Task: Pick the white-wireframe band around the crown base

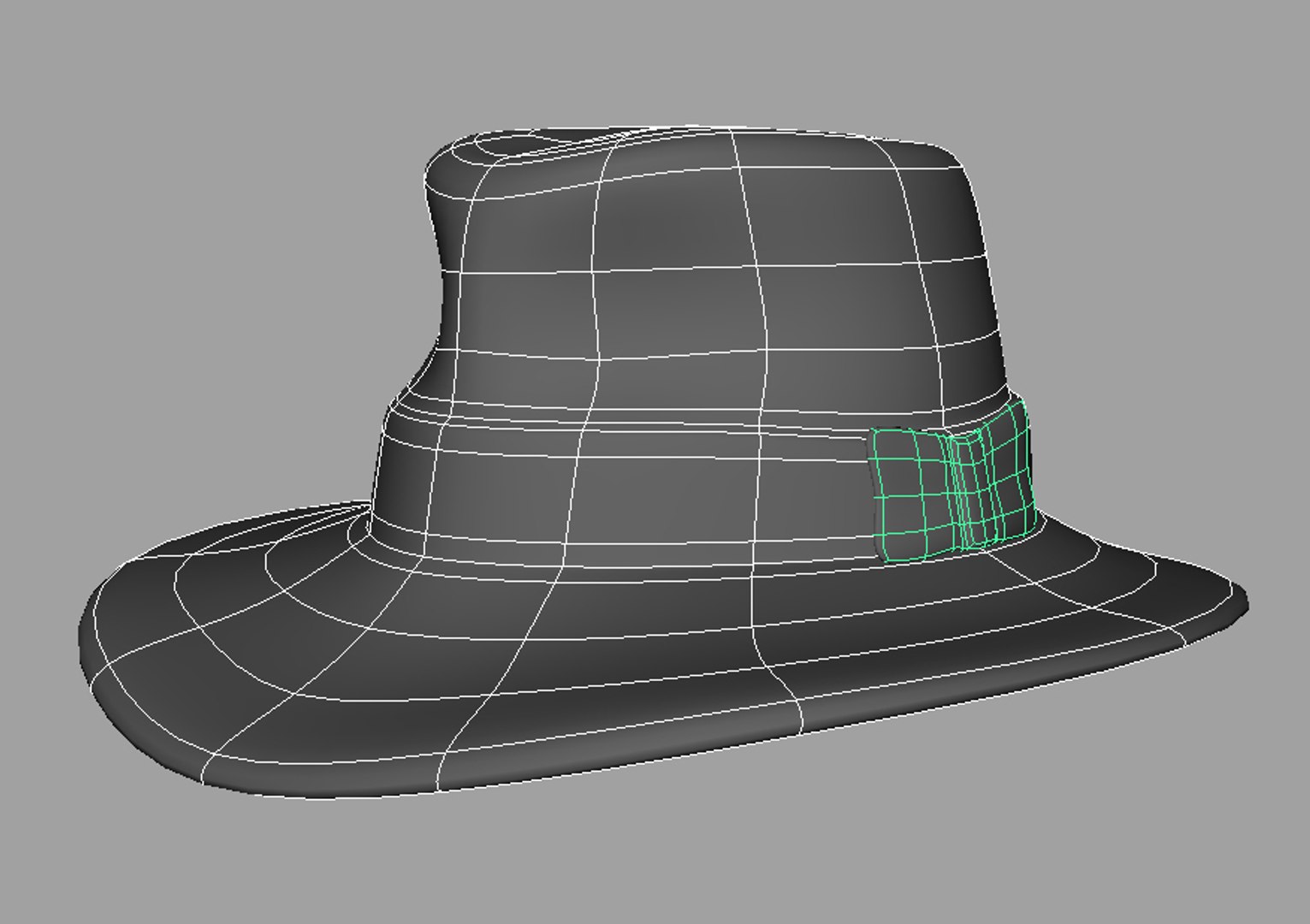Action: (625, 483)
